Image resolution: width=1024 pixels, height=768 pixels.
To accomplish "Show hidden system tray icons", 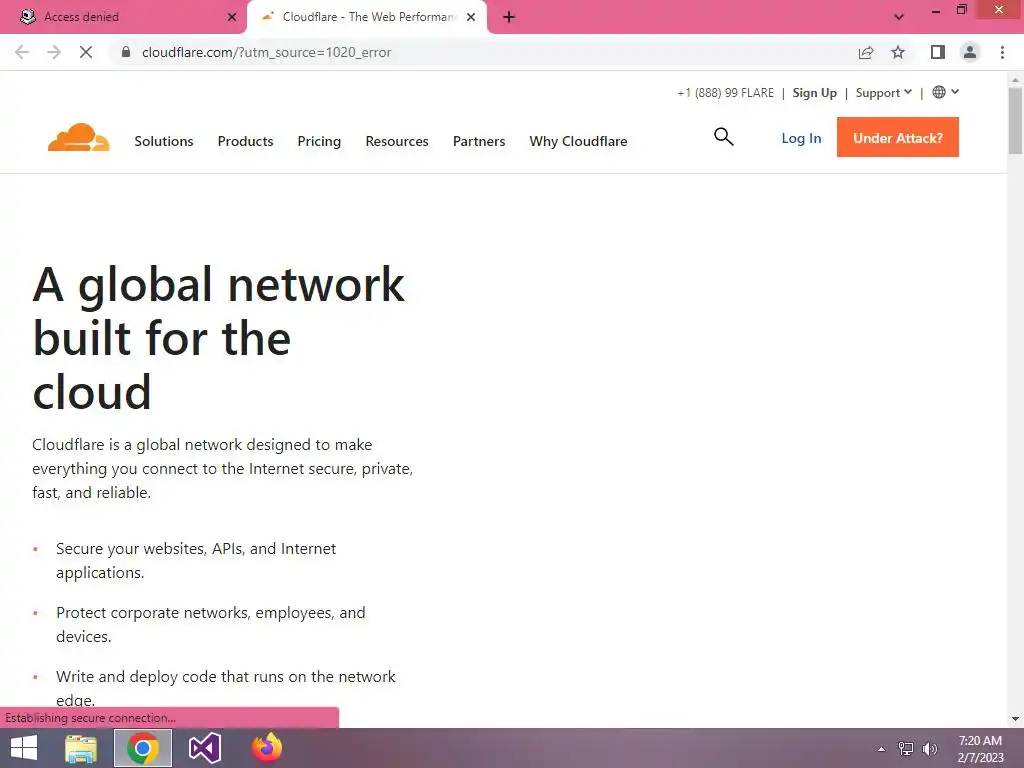I will 881,749.
